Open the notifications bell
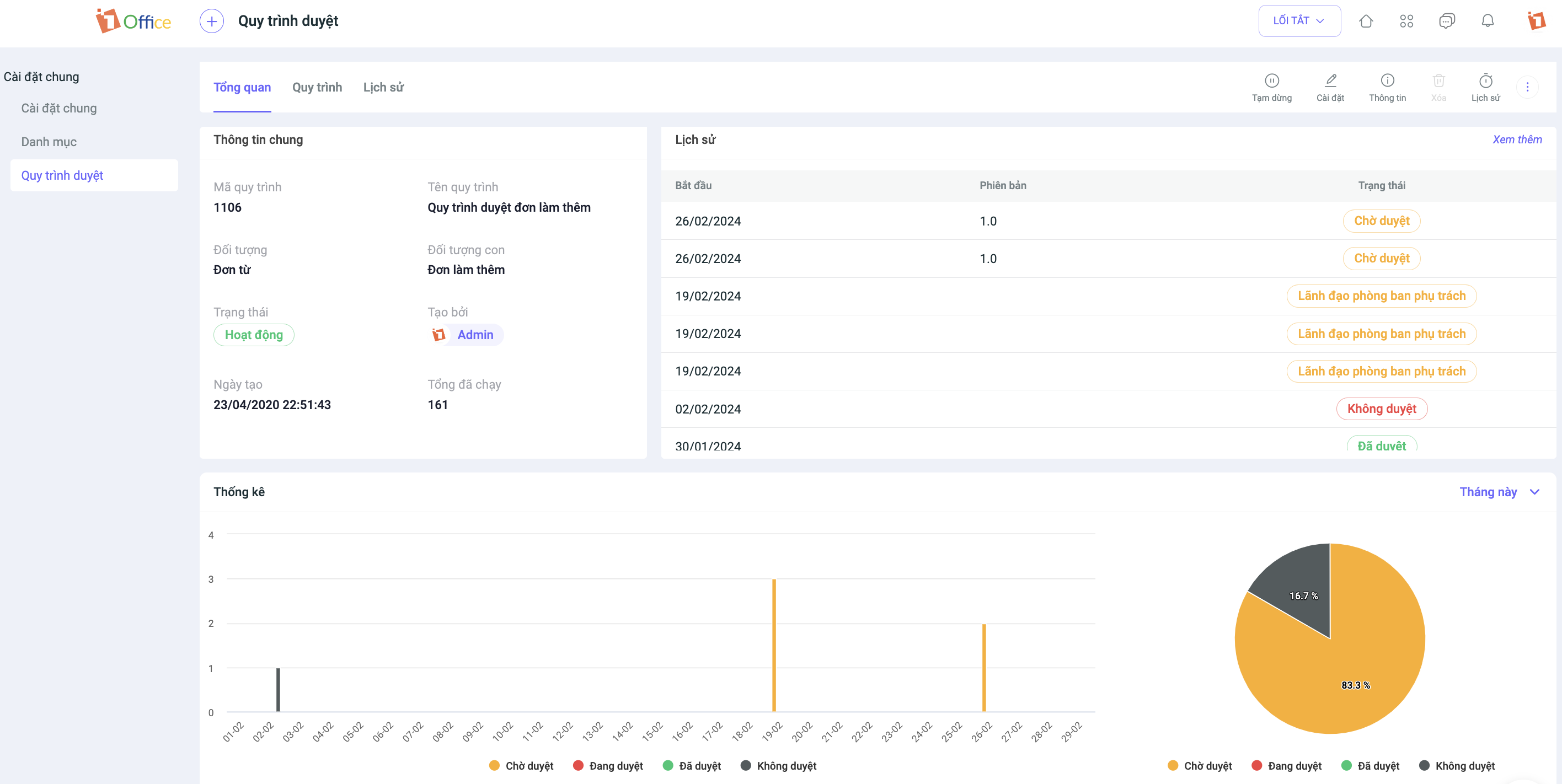 coord(1488,21)
